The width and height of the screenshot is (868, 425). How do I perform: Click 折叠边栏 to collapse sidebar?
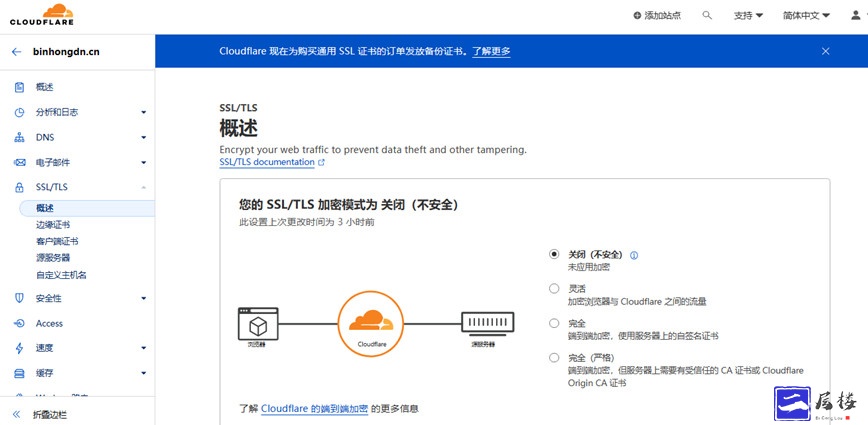pyautogui.click(x=50, y=414)
